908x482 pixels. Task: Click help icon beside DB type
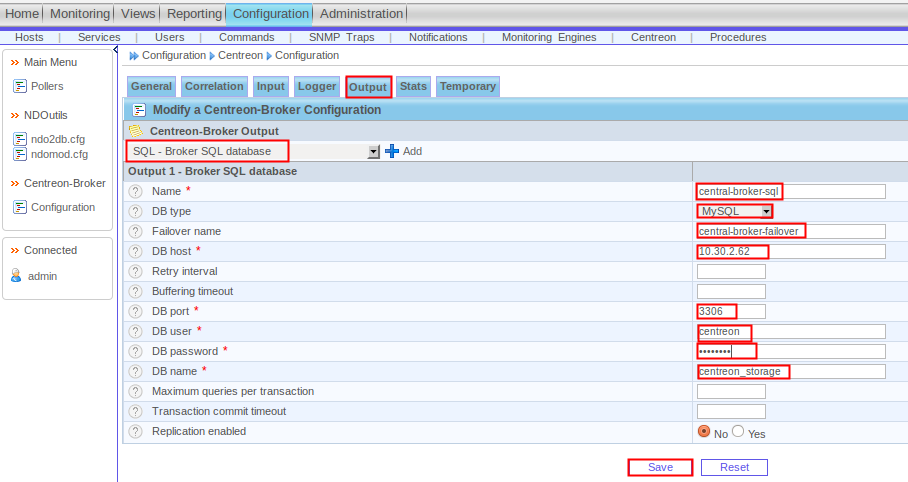pyautogui.click(x=136, y=211)
